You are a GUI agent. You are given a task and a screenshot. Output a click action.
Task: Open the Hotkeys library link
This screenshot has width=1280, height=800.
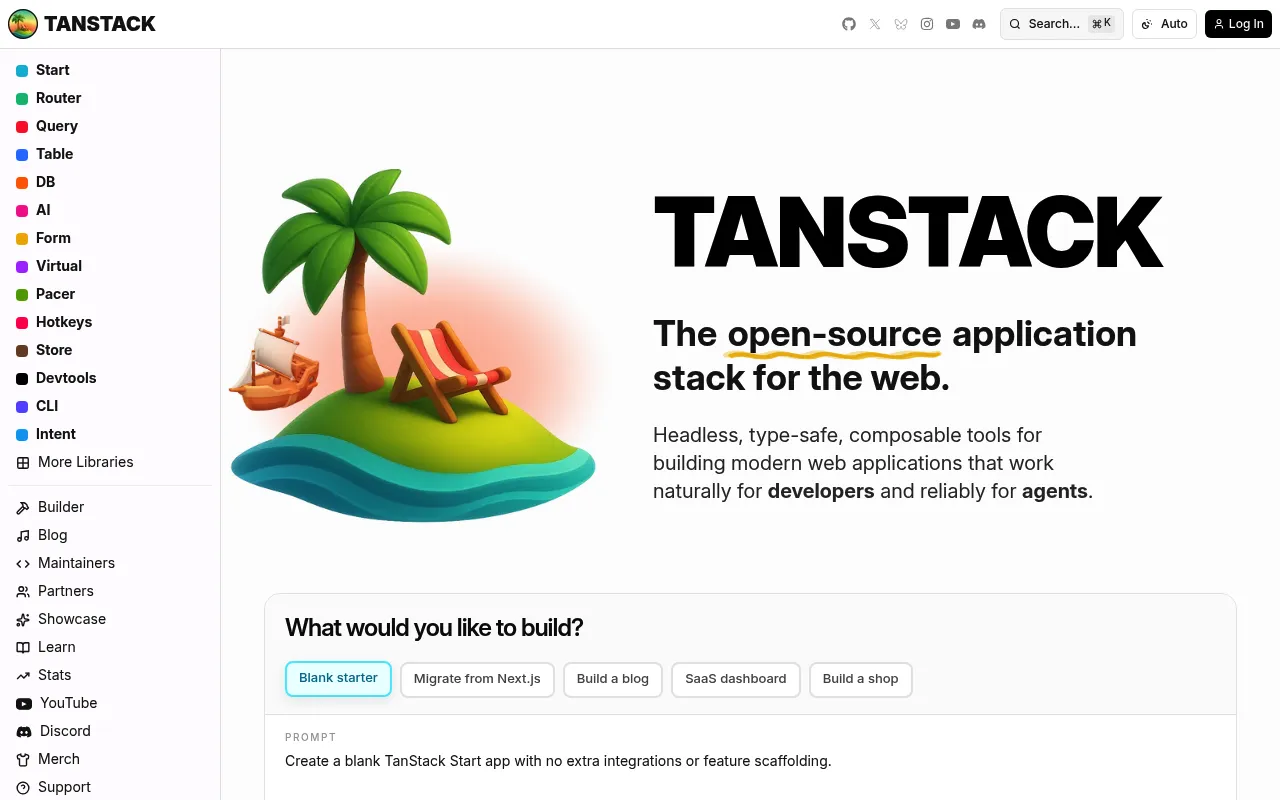(110, 322)
